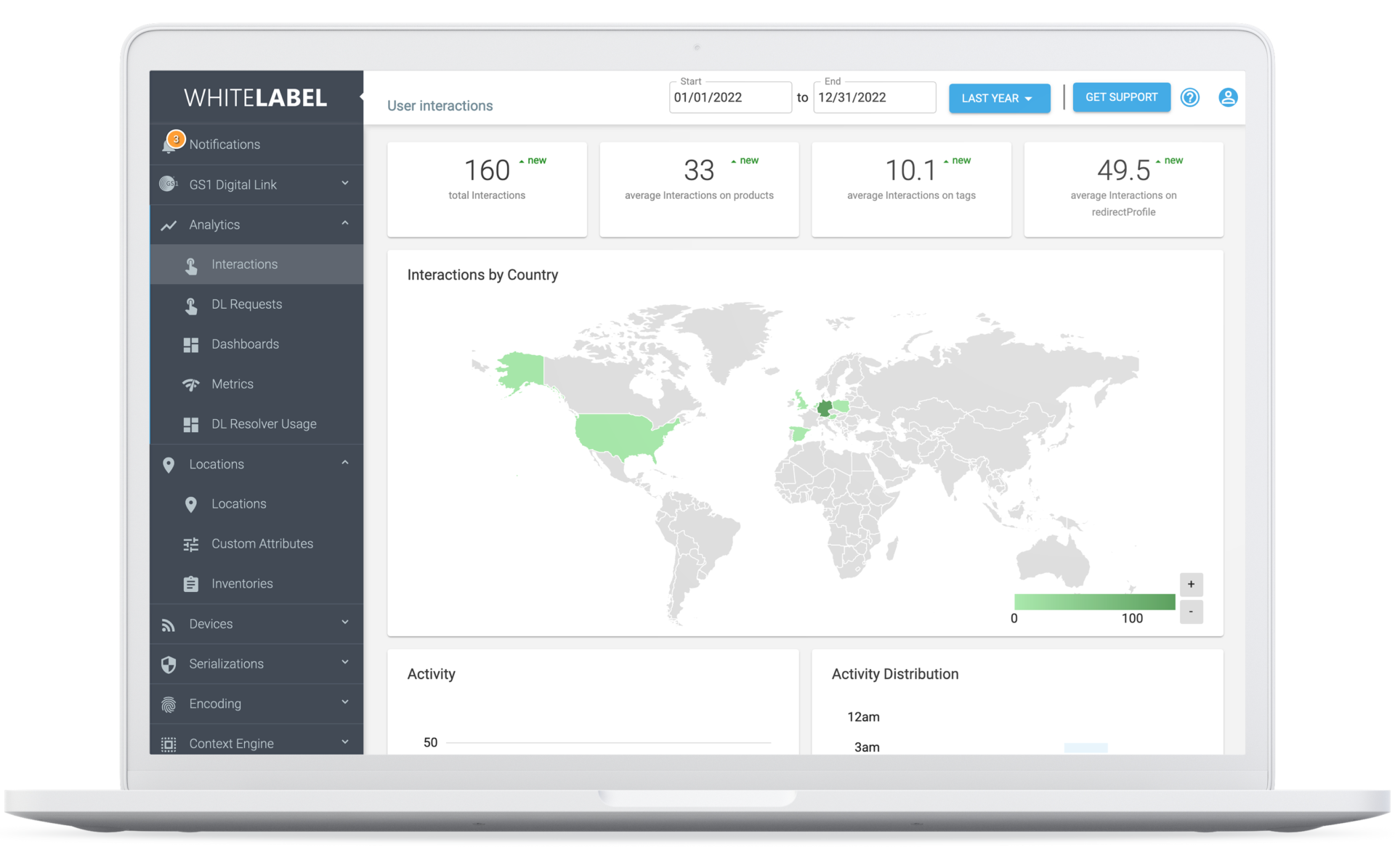Collapse the Analytics section chevron
The height and width of the screenshot is (868, 1395).
coord(345,223)
